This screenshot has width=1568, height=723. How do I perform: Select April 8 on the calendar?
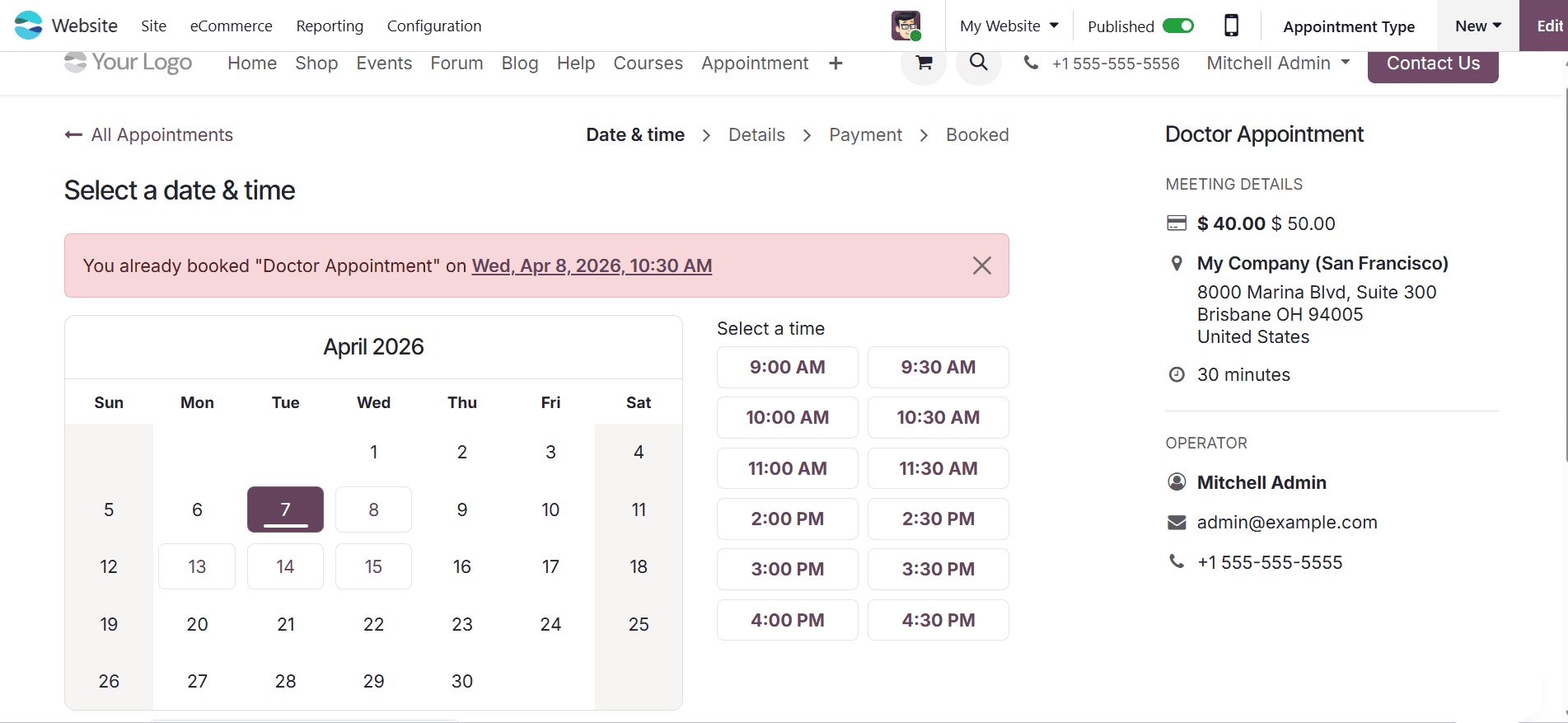(x=373, y=509)
